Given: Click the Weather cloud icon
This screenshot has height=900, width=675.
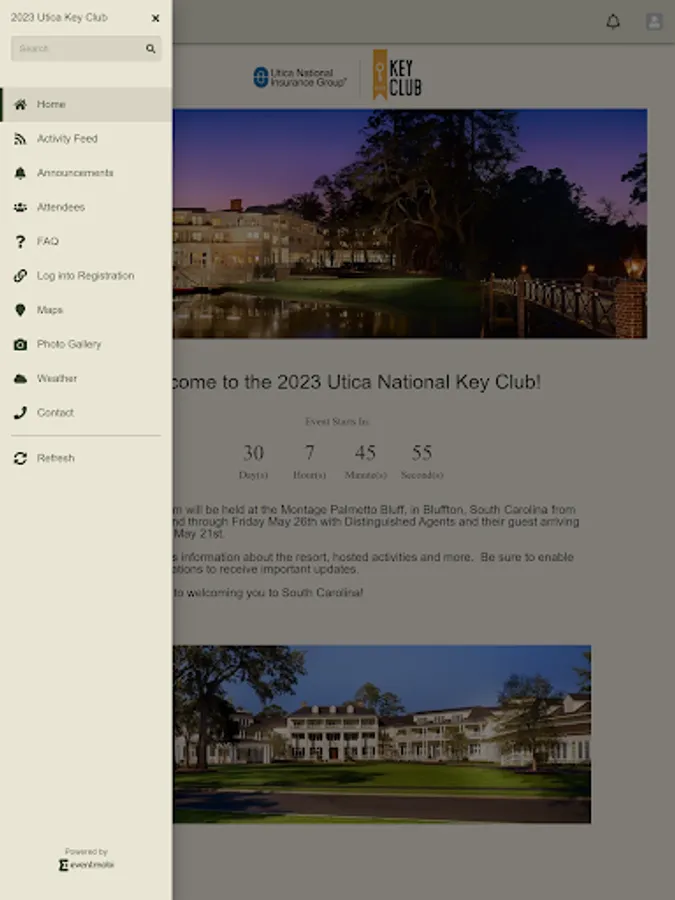Looking at the screenshot, I should click(x=20, y=379).
